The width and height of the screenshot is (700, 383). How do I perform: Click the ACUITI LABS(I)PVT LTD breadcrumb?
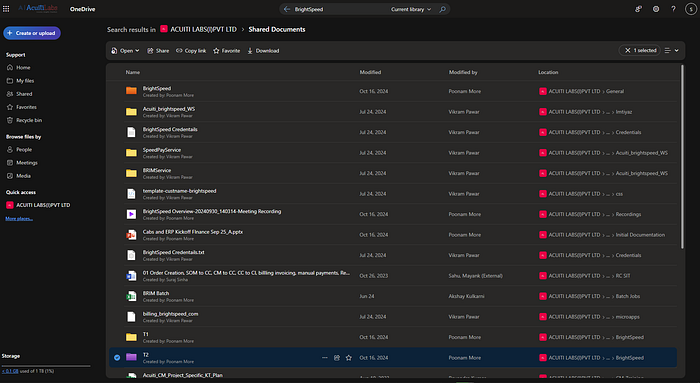[203, 29]
